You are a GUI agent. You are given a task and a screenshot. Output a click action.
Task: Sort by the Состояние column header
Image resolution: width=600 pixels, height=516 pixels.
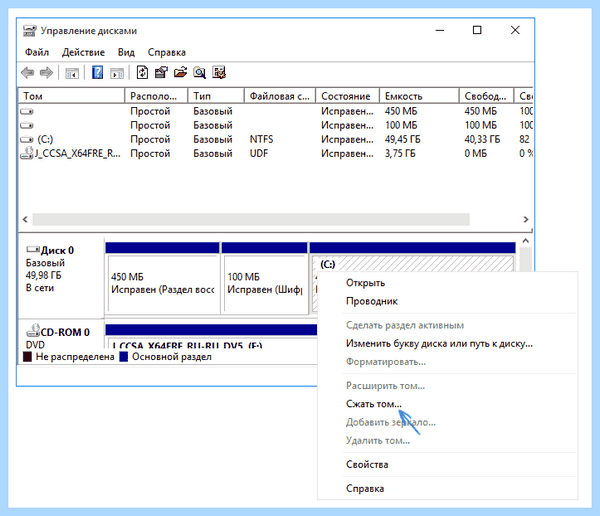[x=347, y=96]
